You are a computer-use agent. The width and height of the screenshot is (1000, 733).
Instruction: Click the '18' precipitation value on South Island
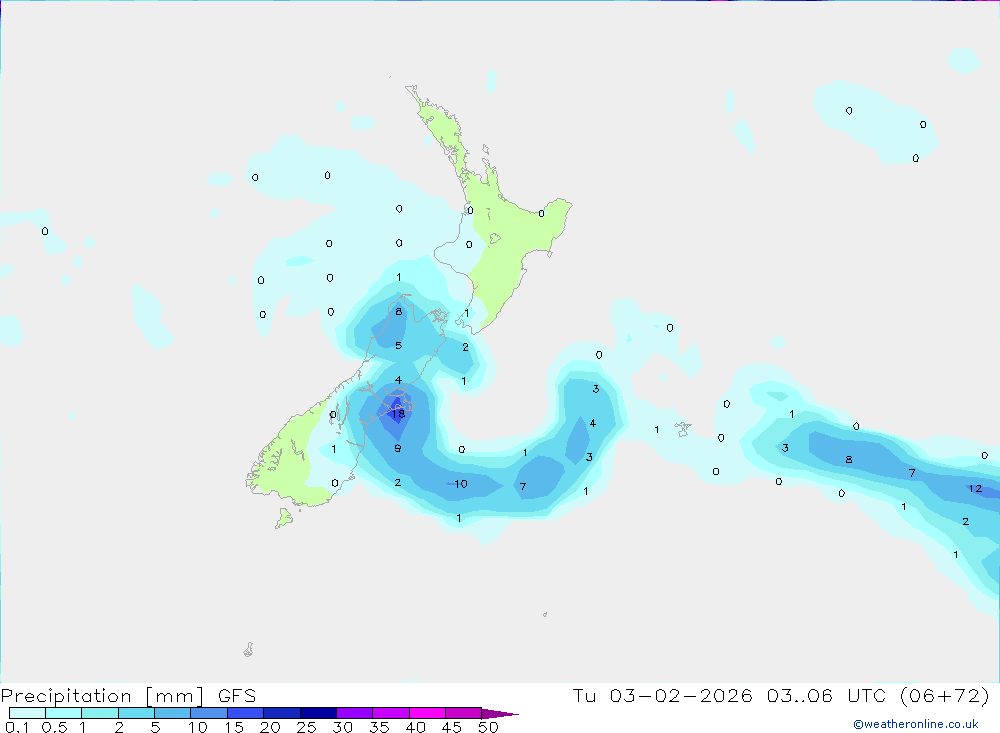(398, 414)
